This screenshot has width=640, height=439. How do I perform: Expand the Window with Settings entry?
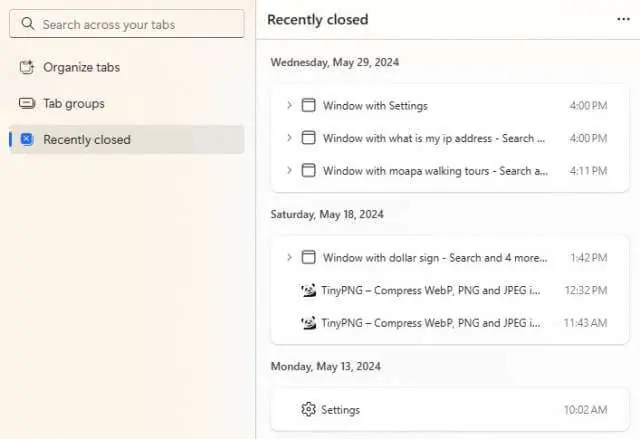(x=289, y=105)
